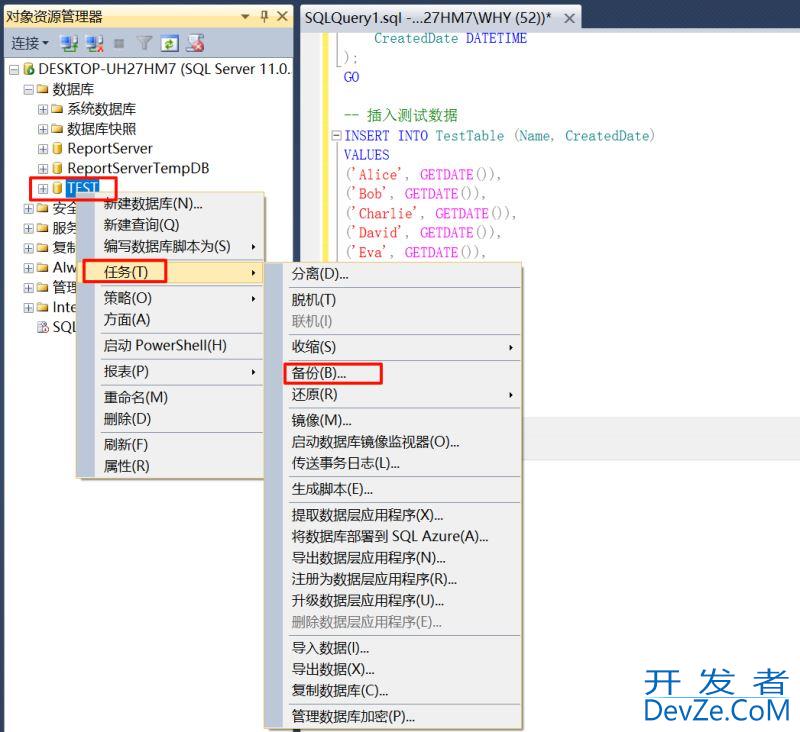Collapse the DESKTOP-UH27HM7 server node

tap(14, 70)
